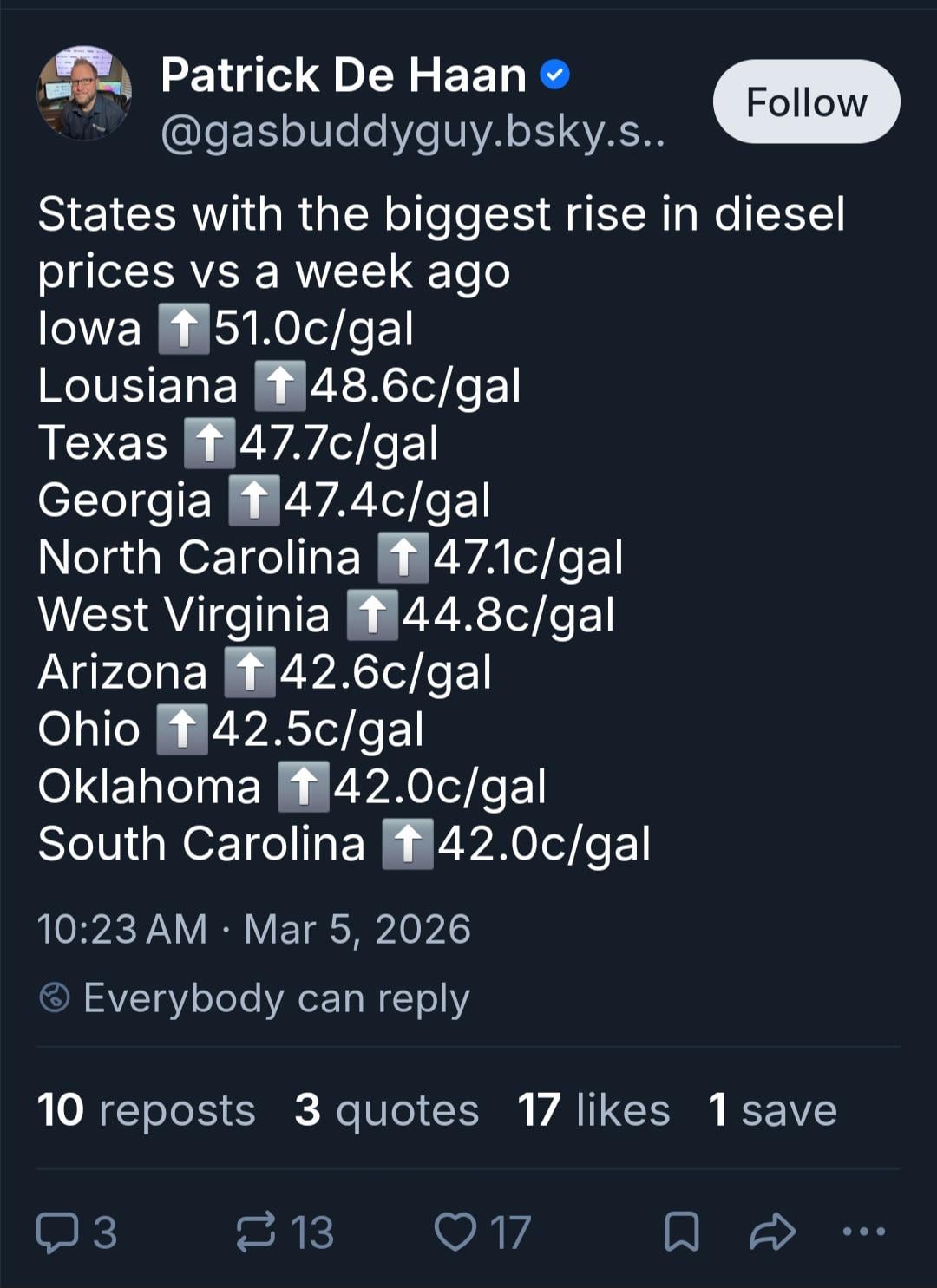Like the post with heart icon
Screen dimensions: 937x1288
tap(455, 1232)
